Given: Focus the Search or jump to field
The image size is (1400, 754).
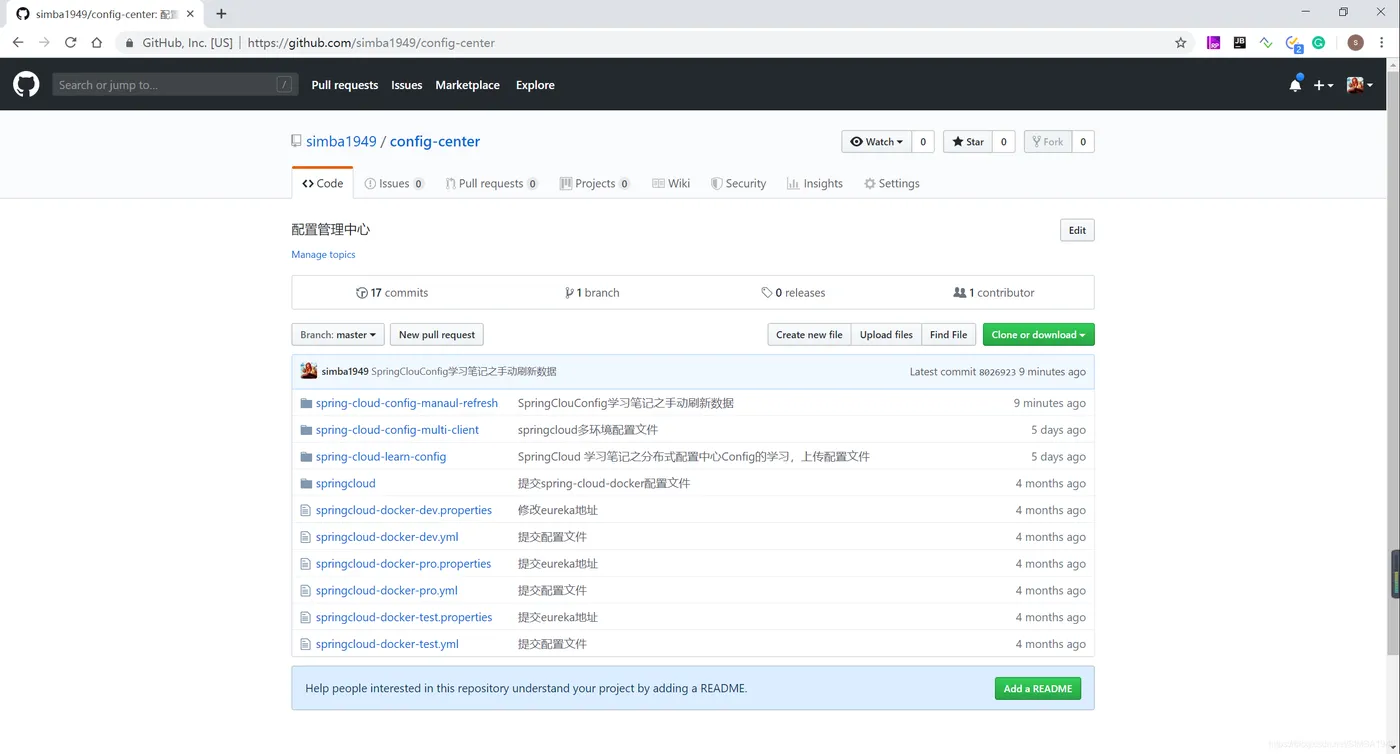Looking at the screenshot, I should [175, 85].
